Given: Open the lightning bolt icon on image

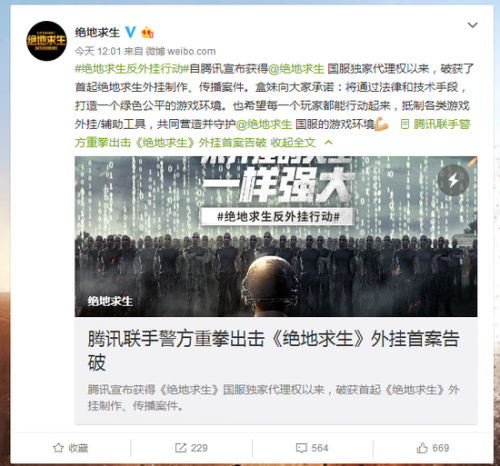Looking at the screenshot, I should 453,180.
